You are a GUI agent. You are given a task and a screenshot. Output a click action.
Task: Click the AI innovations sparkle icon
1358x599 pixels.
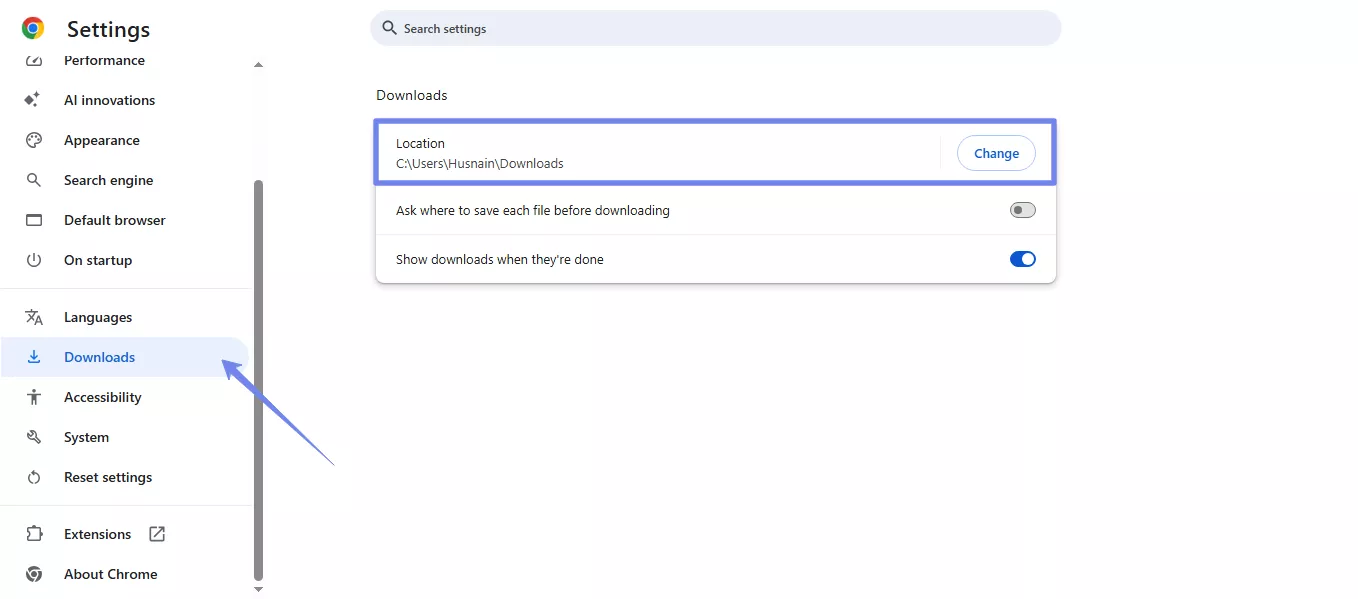[x=32, y=99]
